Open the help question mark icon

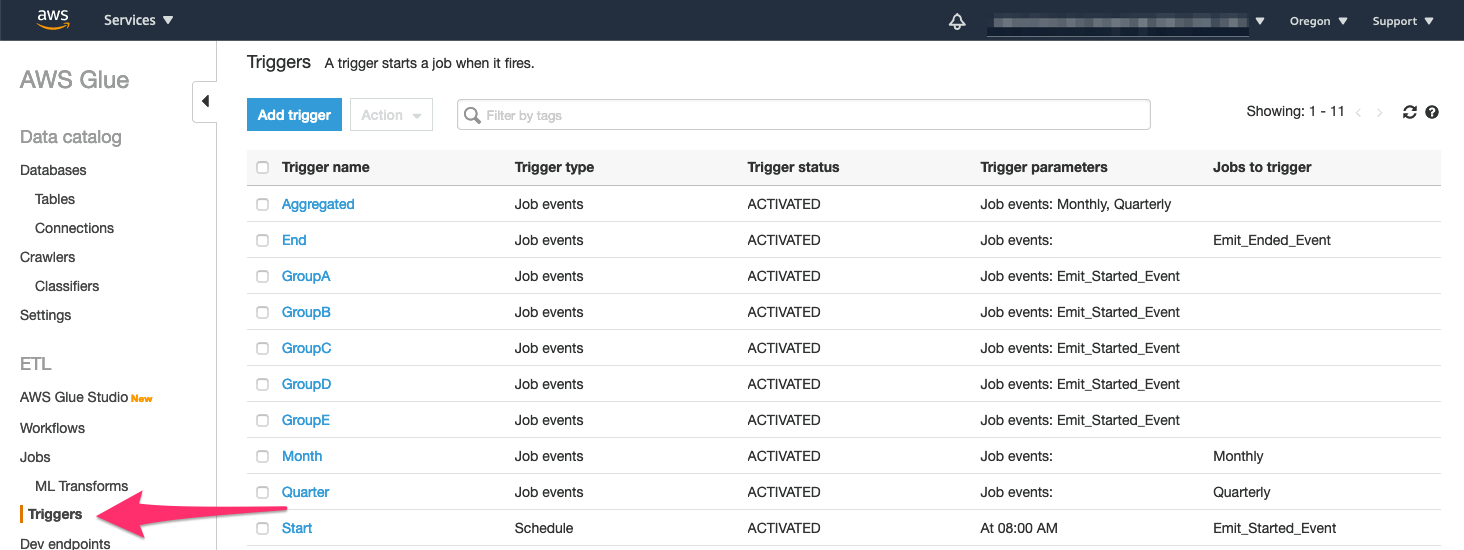(1432, 112)
